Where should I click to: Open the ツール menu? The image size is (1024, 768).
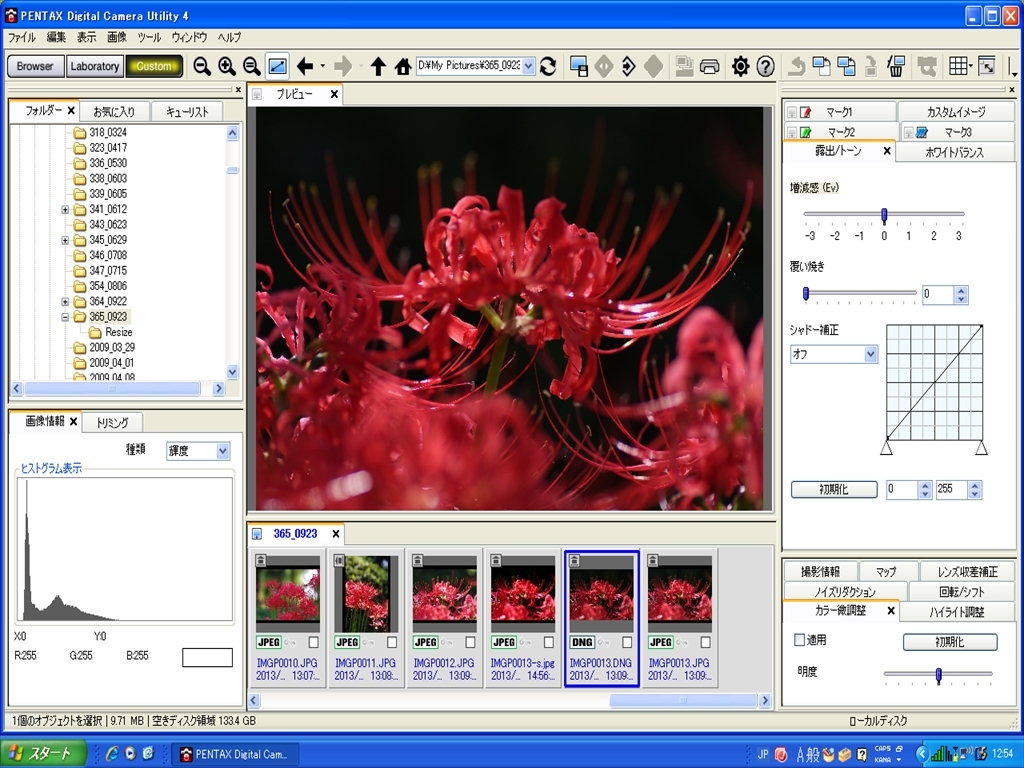tap(149, 37)
